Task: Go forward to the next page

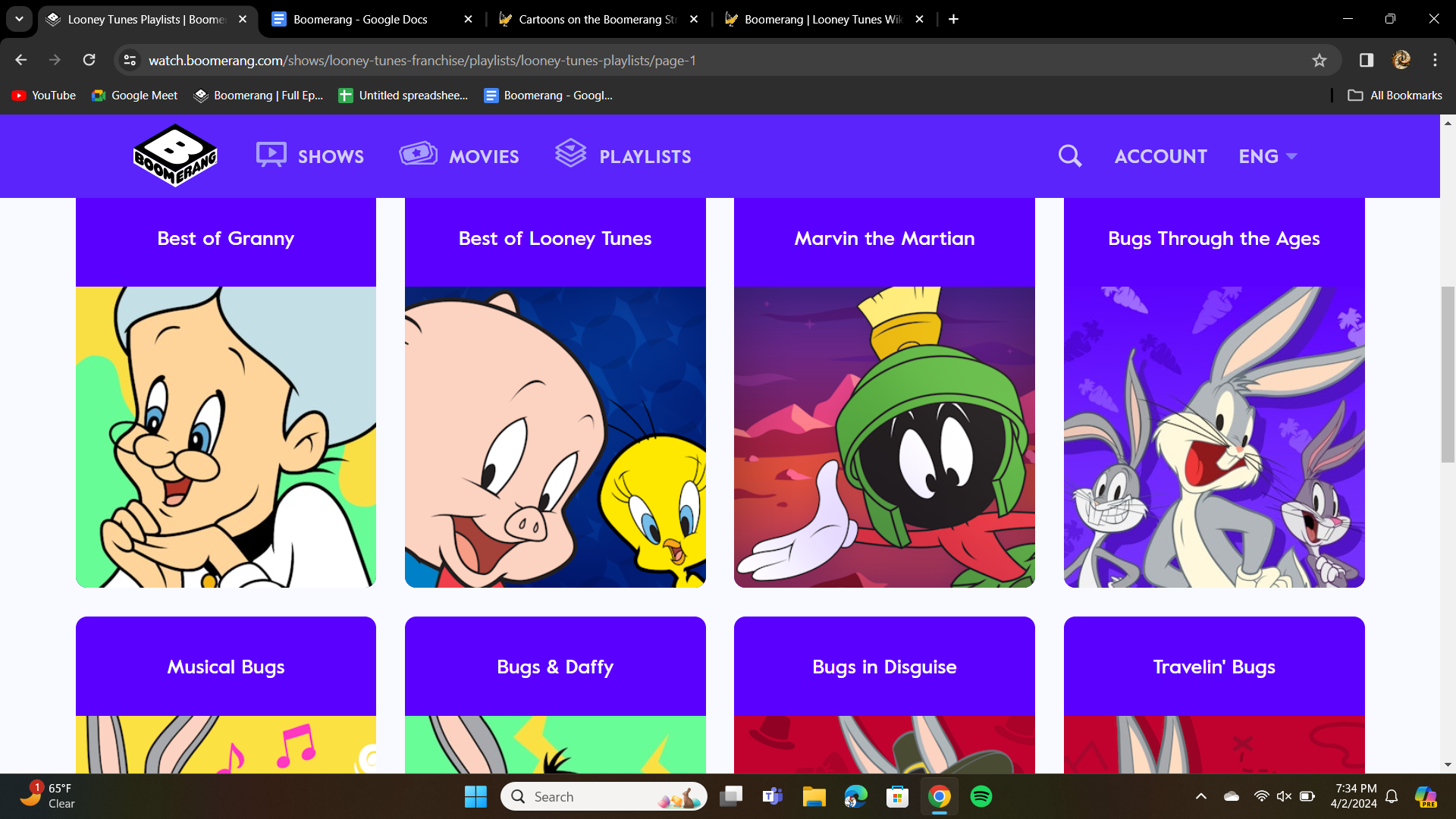Action: pyautogui.click(x=55, y=60)
